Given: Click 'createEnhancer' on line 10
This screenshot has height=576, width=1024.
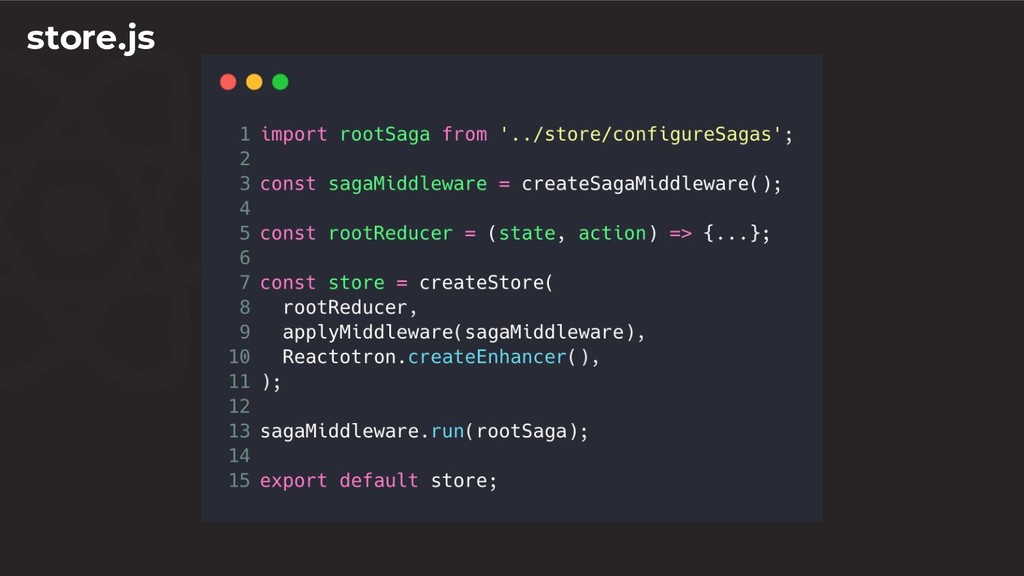Looking at the screenshot, I should [487, 357].
